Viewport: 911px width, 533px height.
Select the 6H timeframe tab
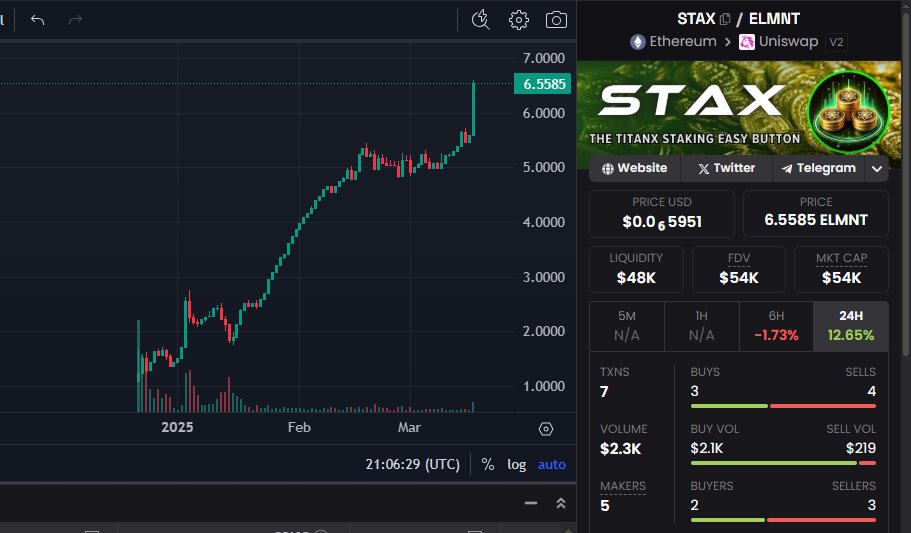click(776, 326)
